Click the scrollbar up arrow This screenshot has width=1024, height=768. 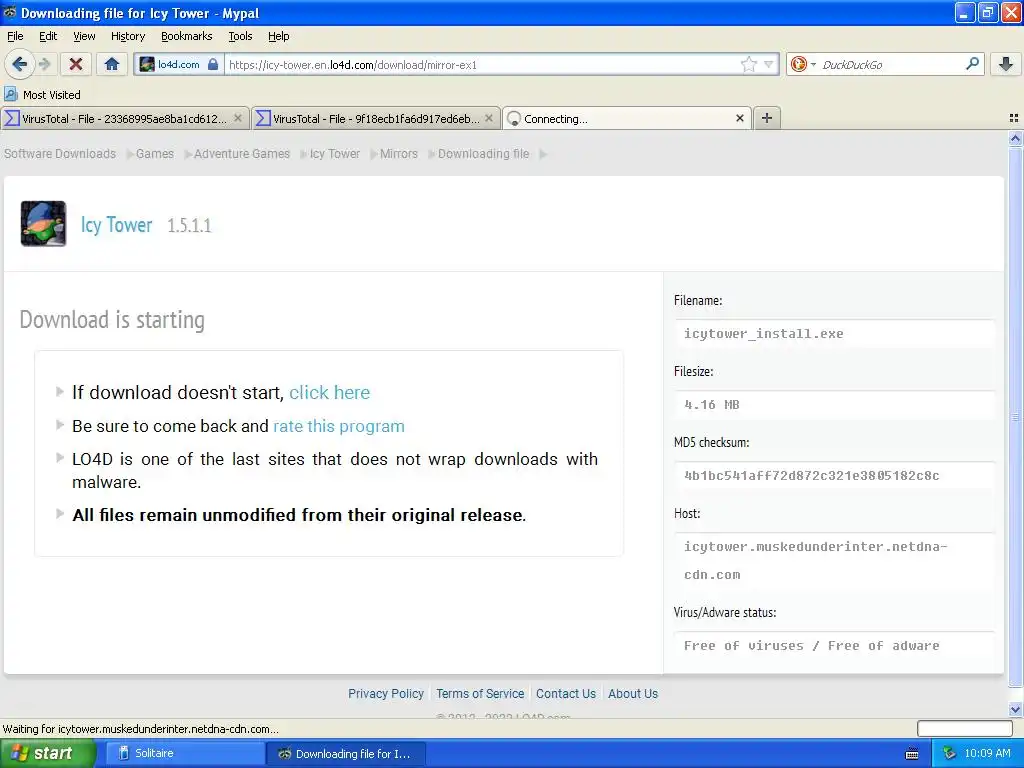click(x=1015, y=138)
